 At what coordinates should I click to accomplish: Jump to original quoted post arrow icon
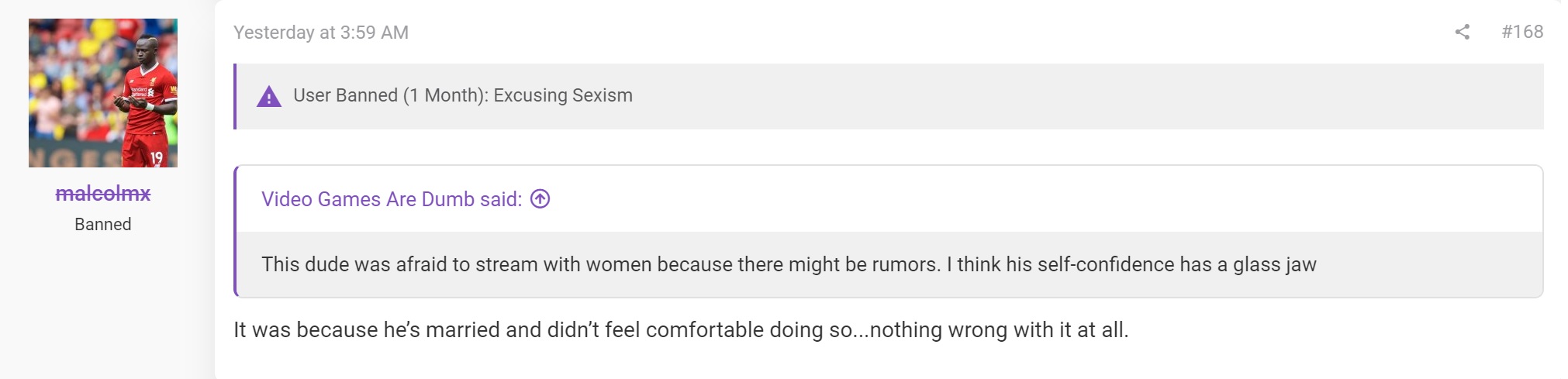pos(540,199)
